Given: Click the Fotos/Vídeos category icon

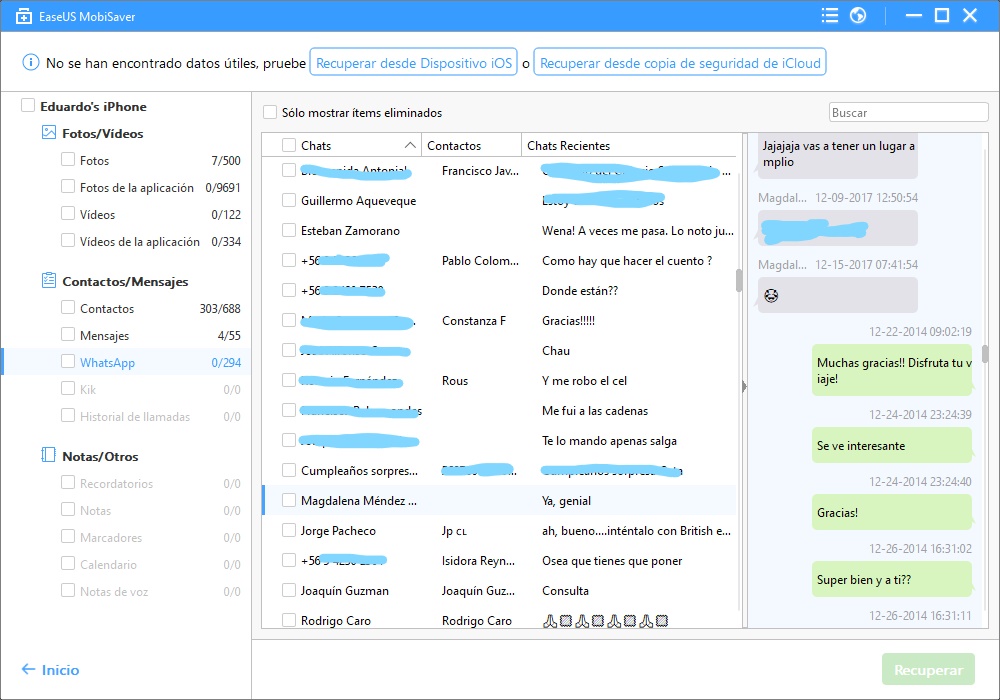Looking at the screenshot, I should [48, 133].
